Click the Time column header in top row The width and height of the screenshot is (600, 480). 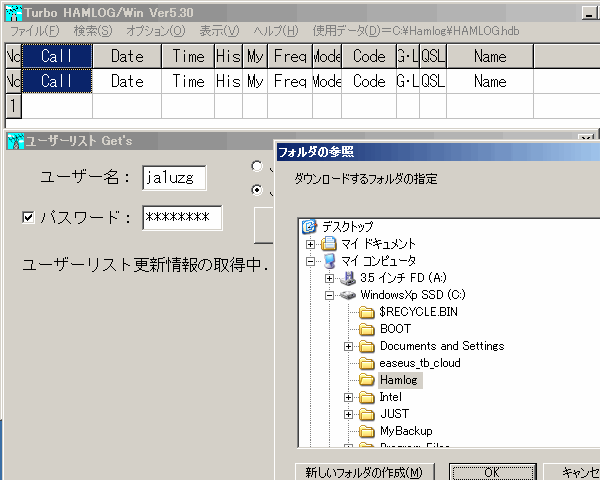pyautogui.click(x=188, y=56)
